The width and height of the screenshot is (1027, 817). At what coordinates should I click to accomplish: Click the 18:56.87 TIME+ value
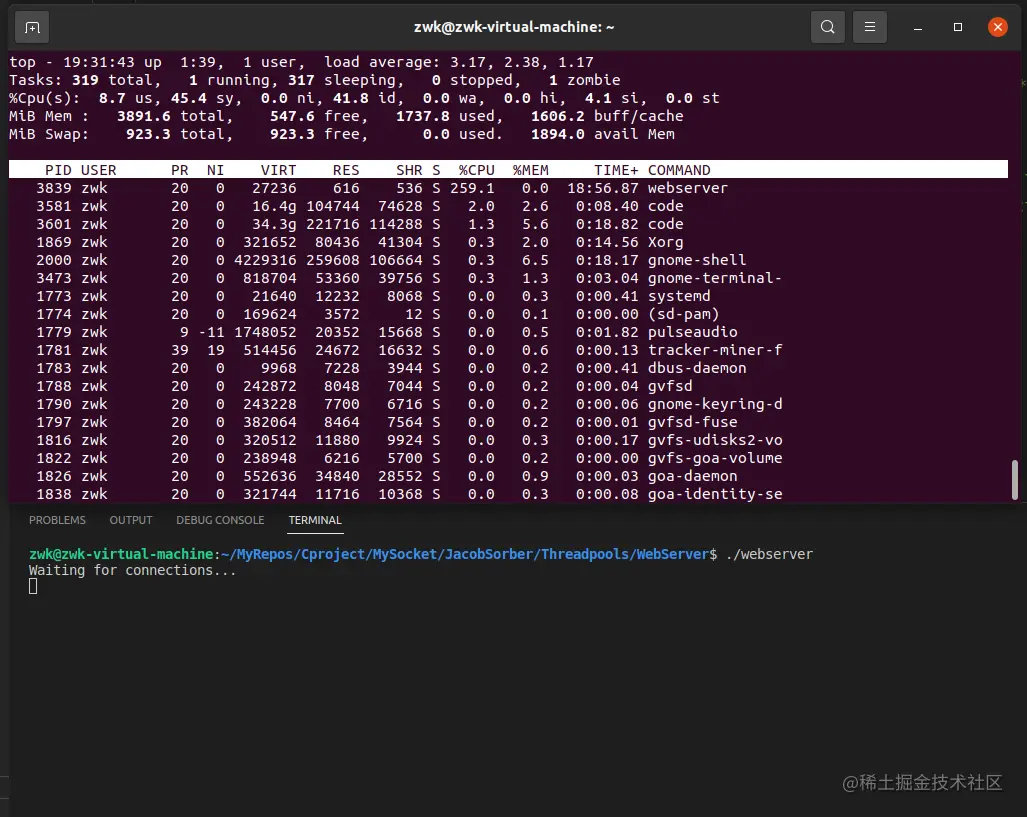coord(603,189)
